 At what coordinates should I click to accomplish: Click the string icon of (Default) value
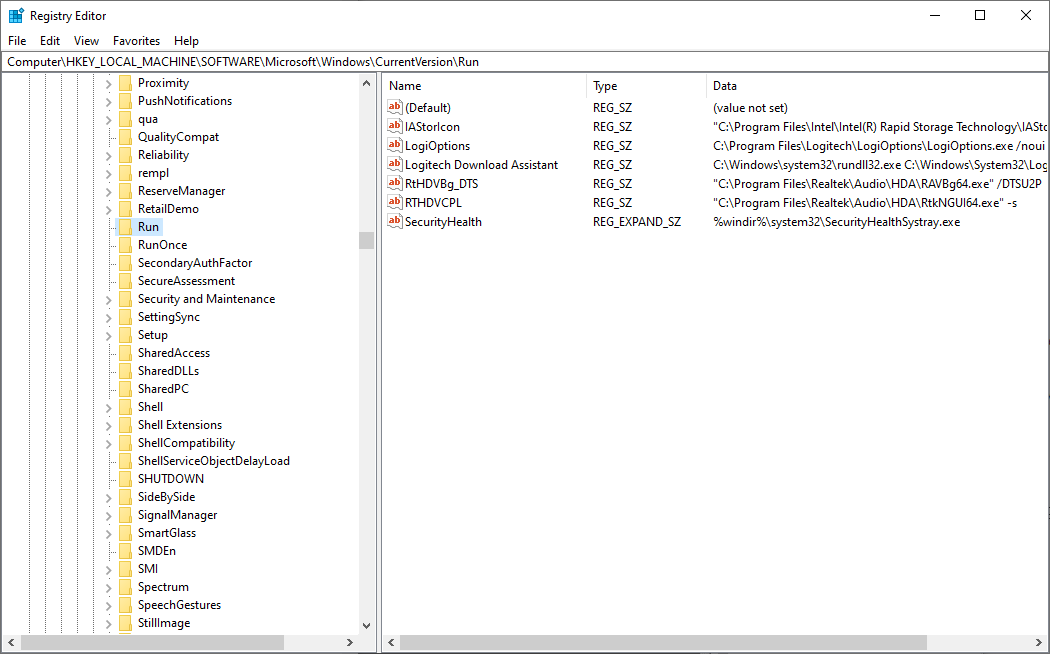(395, 107)
